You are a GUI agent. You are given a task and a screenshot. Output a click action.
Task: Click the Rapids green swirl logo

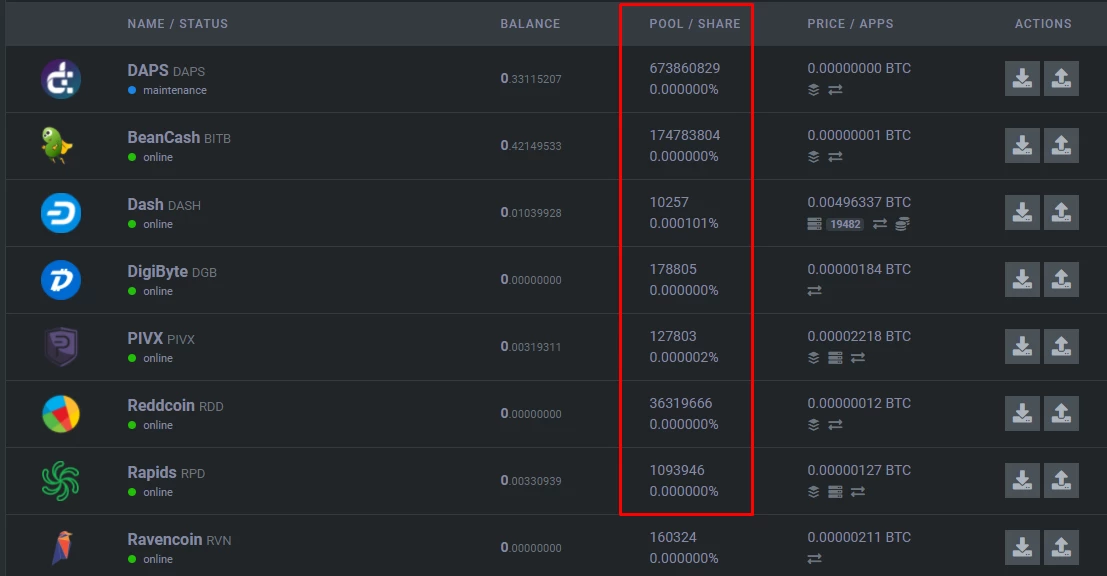(61, 481)
